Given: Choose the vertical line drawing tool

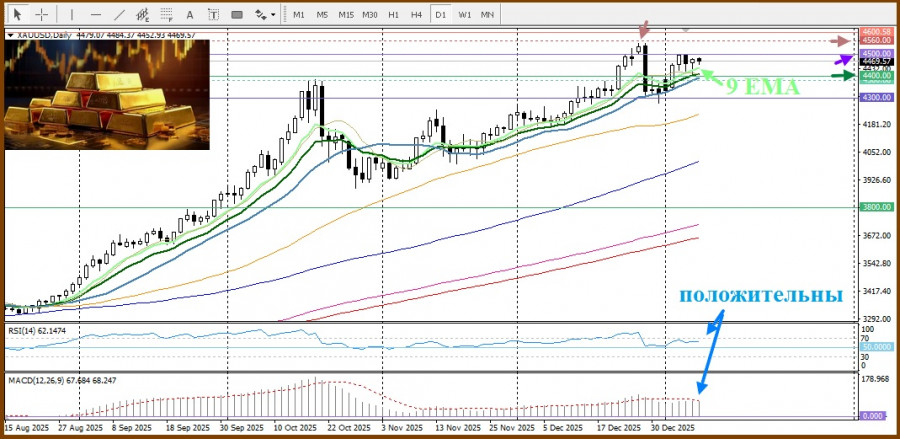Looking at the screenshot, I should pyautogui.click(x=71, y=15).
